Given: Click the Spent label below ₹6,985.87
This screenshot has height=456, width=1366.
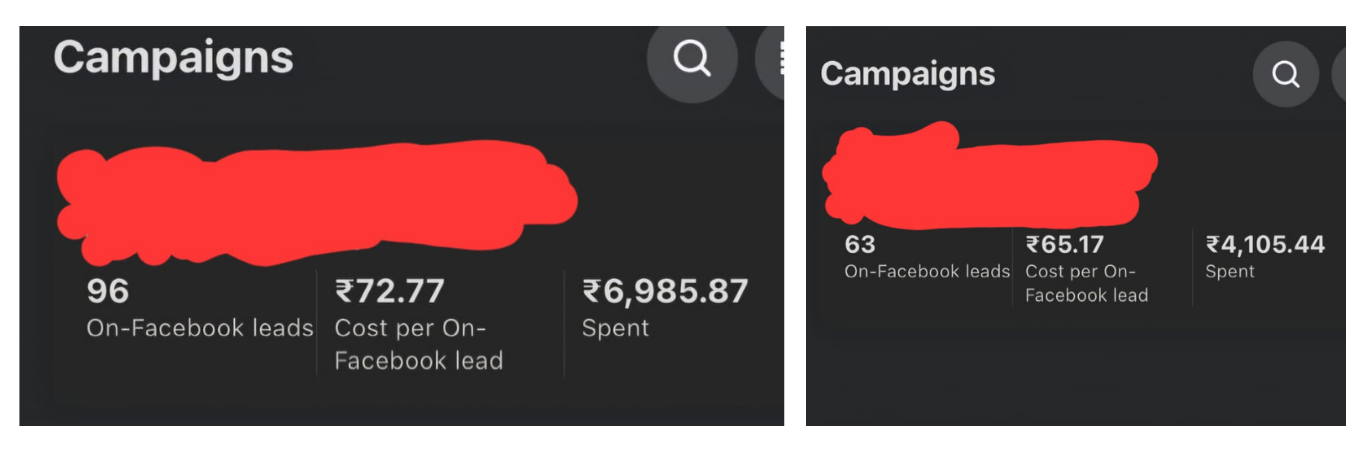Looking at the screenshot, I should click(615, 328).
